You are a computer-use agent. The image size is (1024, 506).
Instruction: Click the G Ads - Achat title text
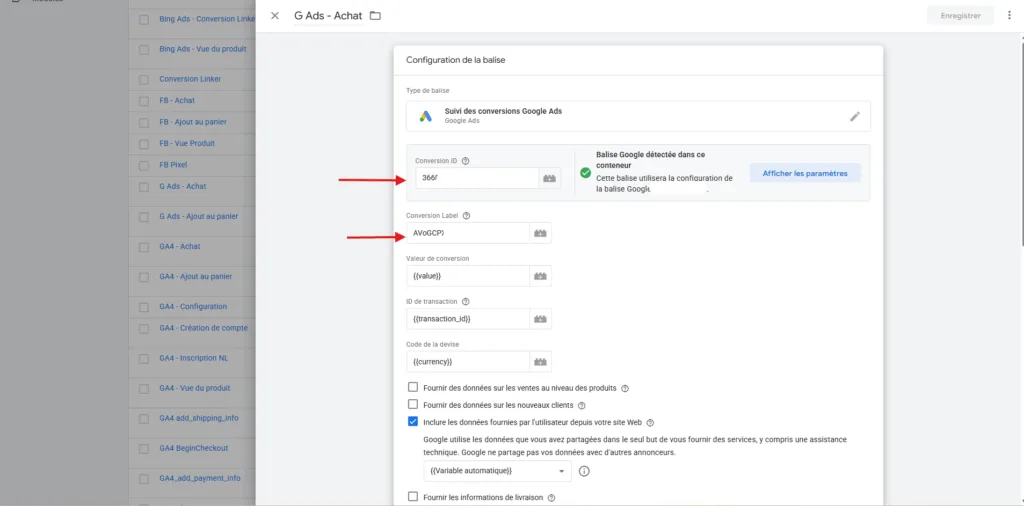[x=328, y=16]
